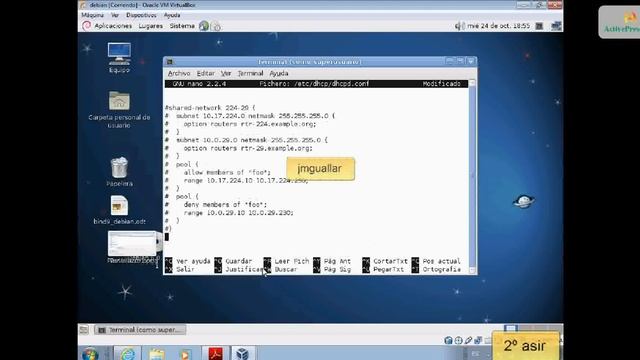Click the terminal vertical scrollbar track
The image size is (640, 360).
(472, 176)
